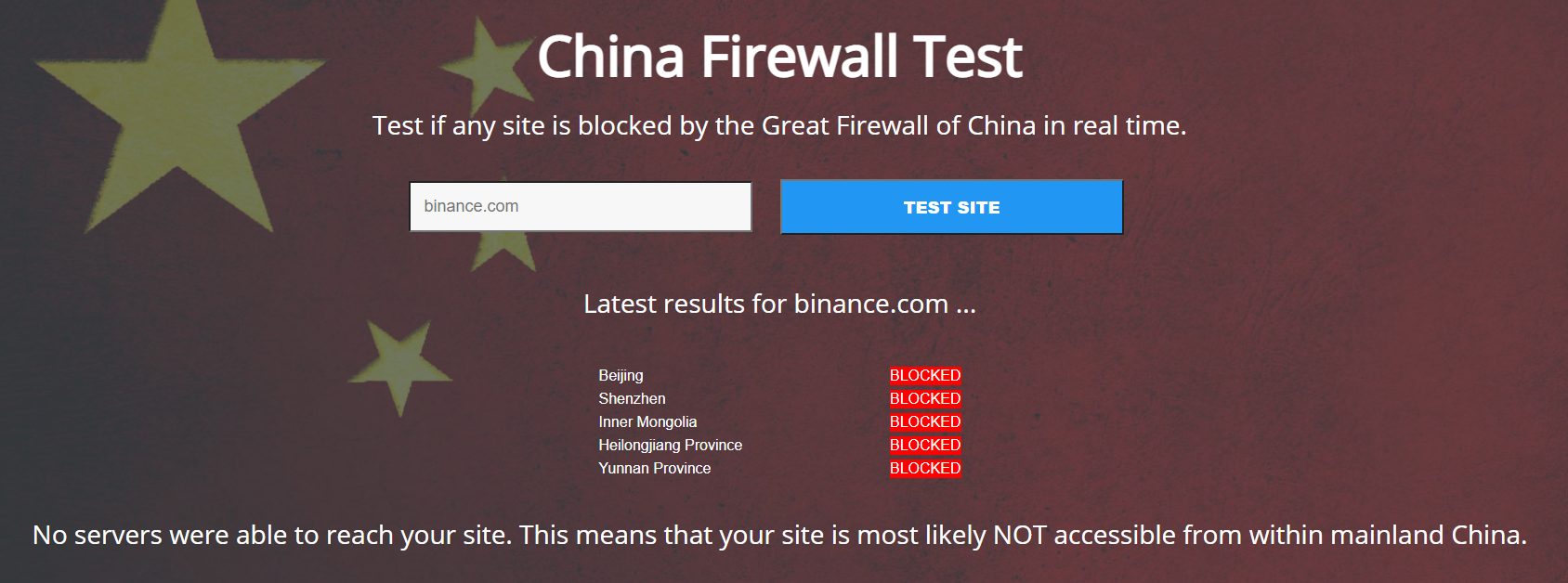Select the China Firewall Test heading
1568x583 pixels.
pyautogui.click(x=779, y=56)
